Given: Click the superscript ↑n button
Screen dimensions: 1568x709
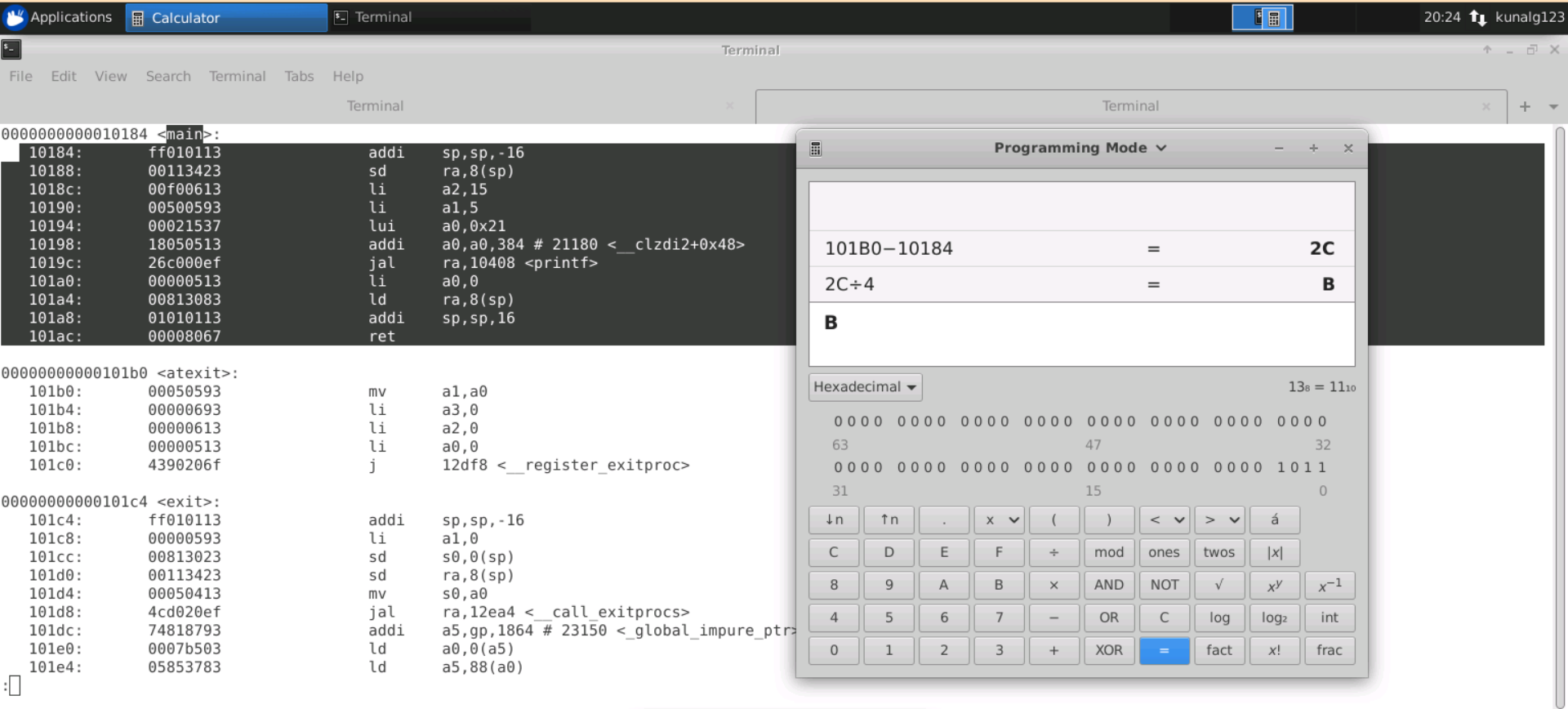Looking at the screenshot, I should click(889, 519).
